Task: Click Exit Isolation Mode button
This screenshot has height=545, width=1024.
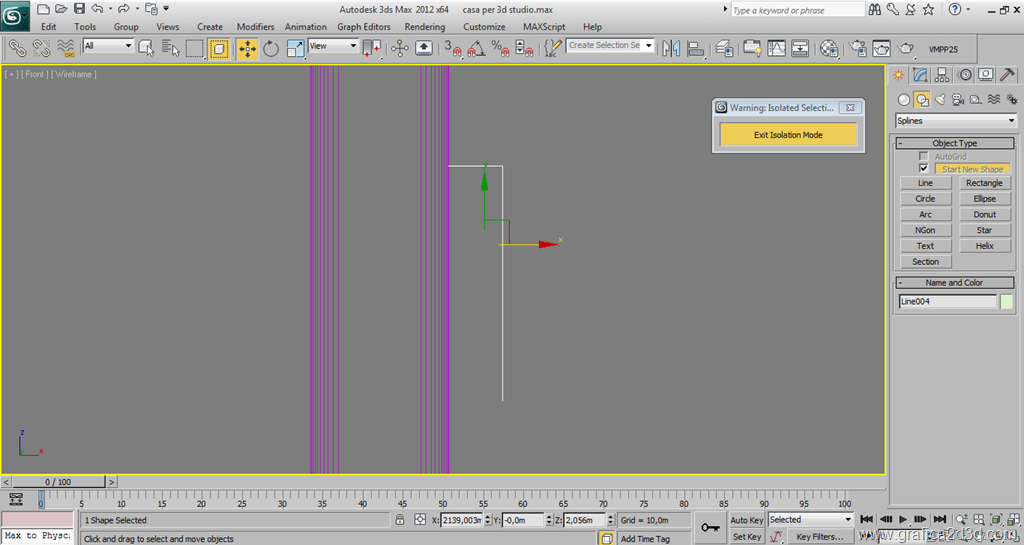Action: [788, 135]
